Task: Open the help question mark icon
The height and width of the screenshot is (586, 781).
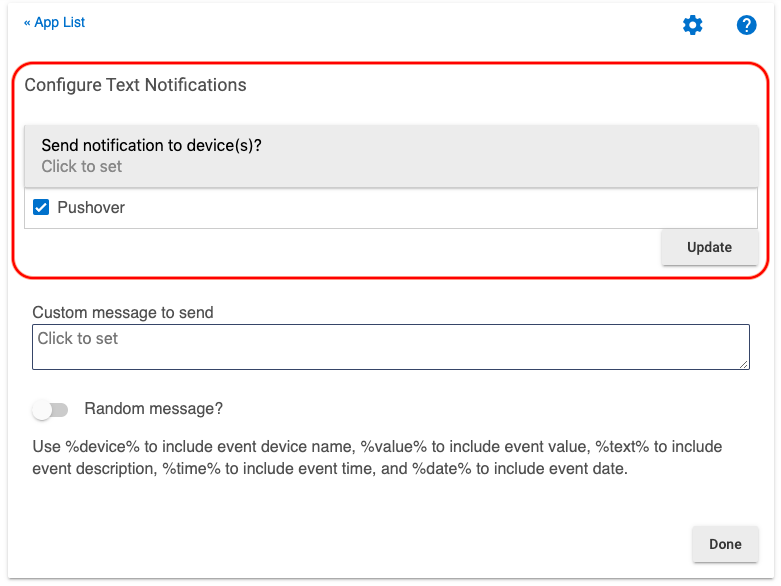Action: click(x=746, y=25)
